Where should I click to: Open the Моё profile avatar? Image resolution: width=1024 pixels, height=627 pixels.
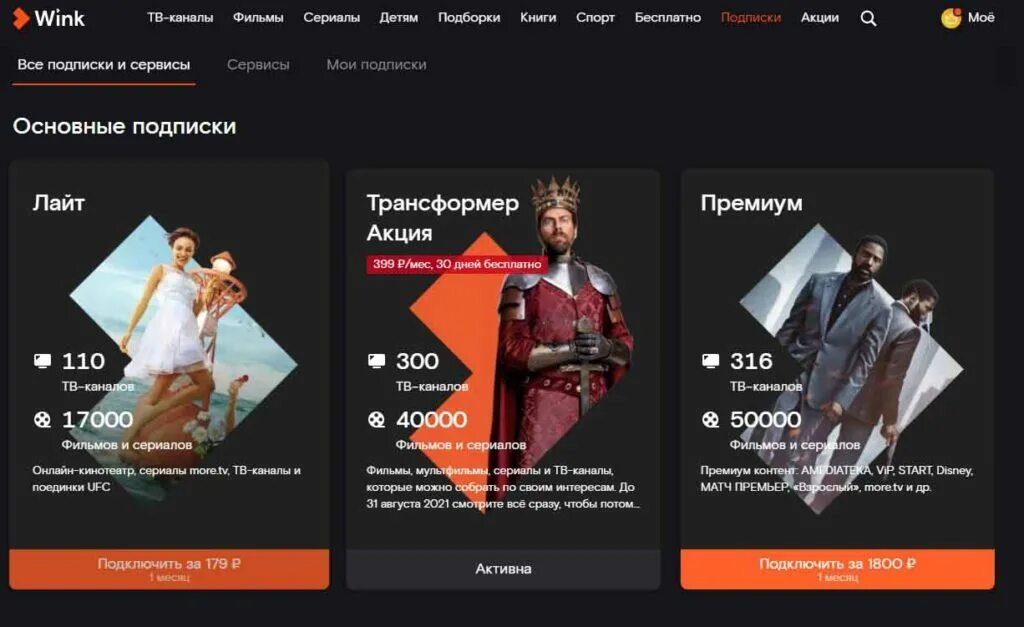coord(951,18)
